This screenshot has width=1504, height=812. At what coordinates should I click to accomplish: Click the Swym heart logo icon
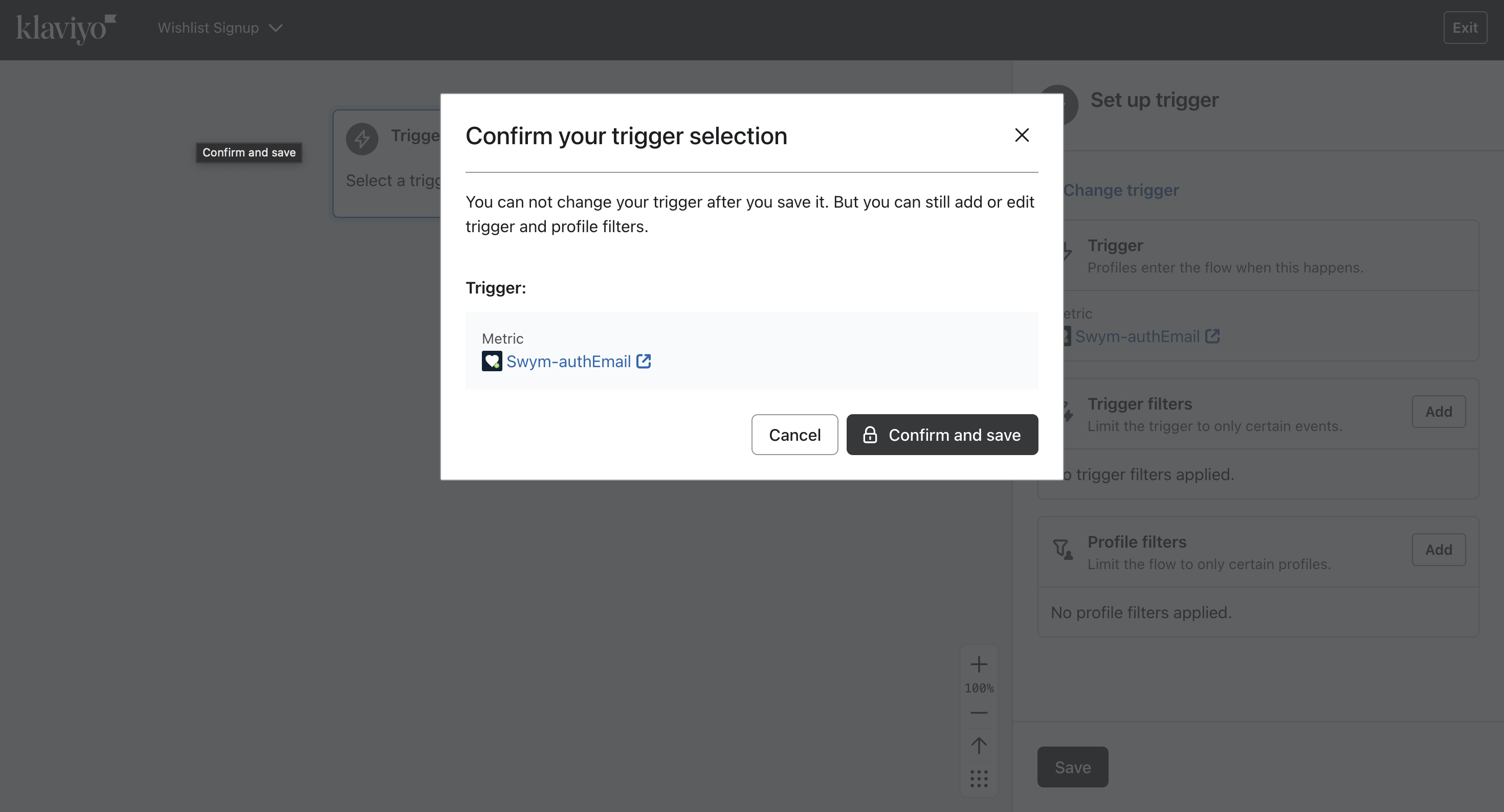click(x=491, y=362)
